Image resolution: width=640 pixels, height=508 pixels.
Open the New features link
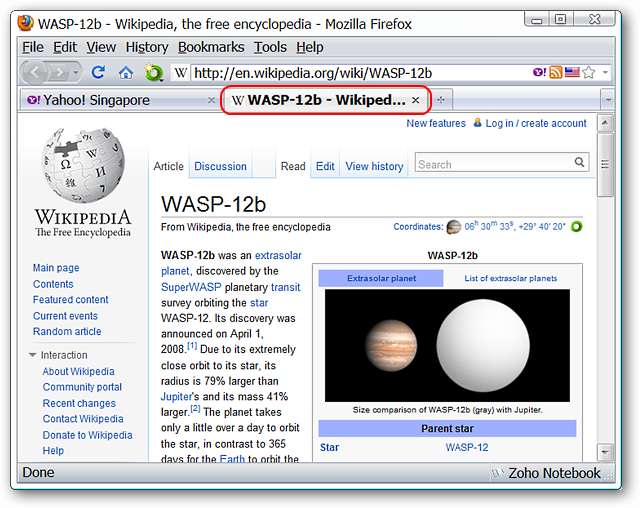click(x=436, y=123)
